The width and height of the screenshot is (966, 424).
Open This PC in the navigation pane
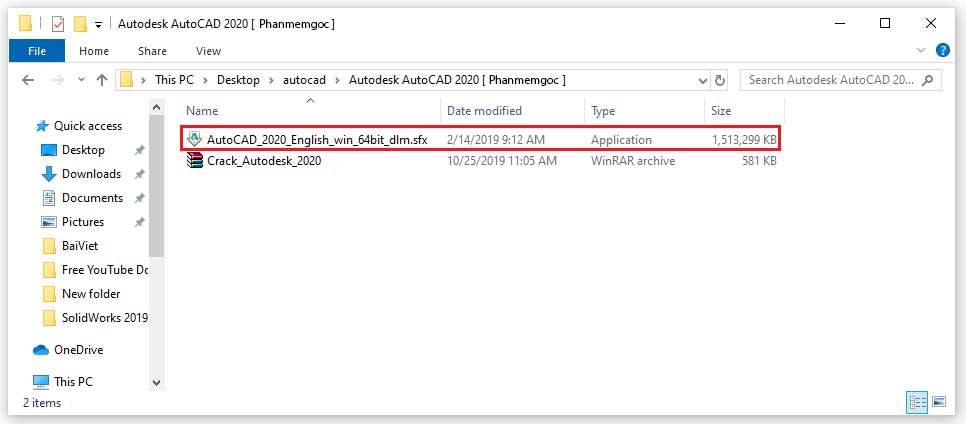[x=73, y=382]
